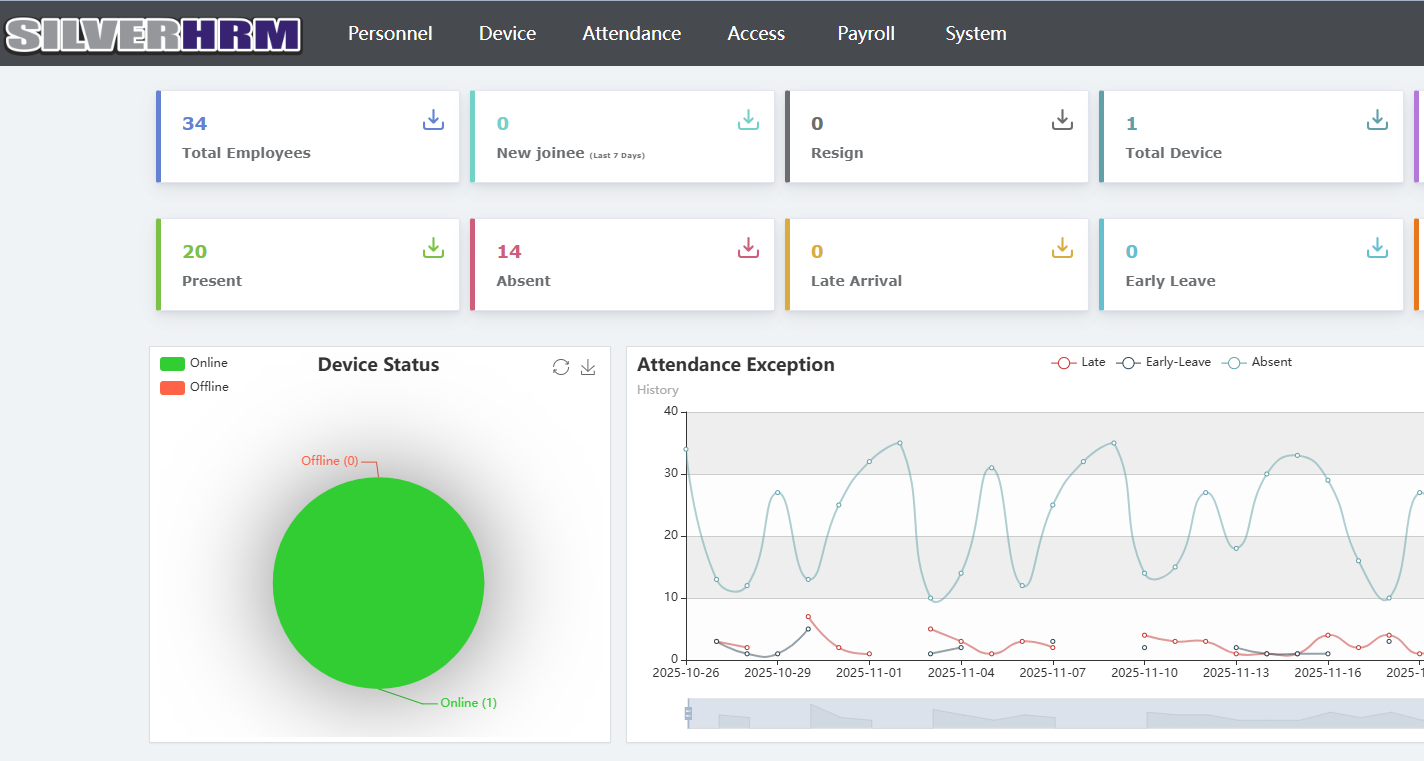Click the left handle of chart zoom slider
1424x761 pixels.
click(688, 713)
